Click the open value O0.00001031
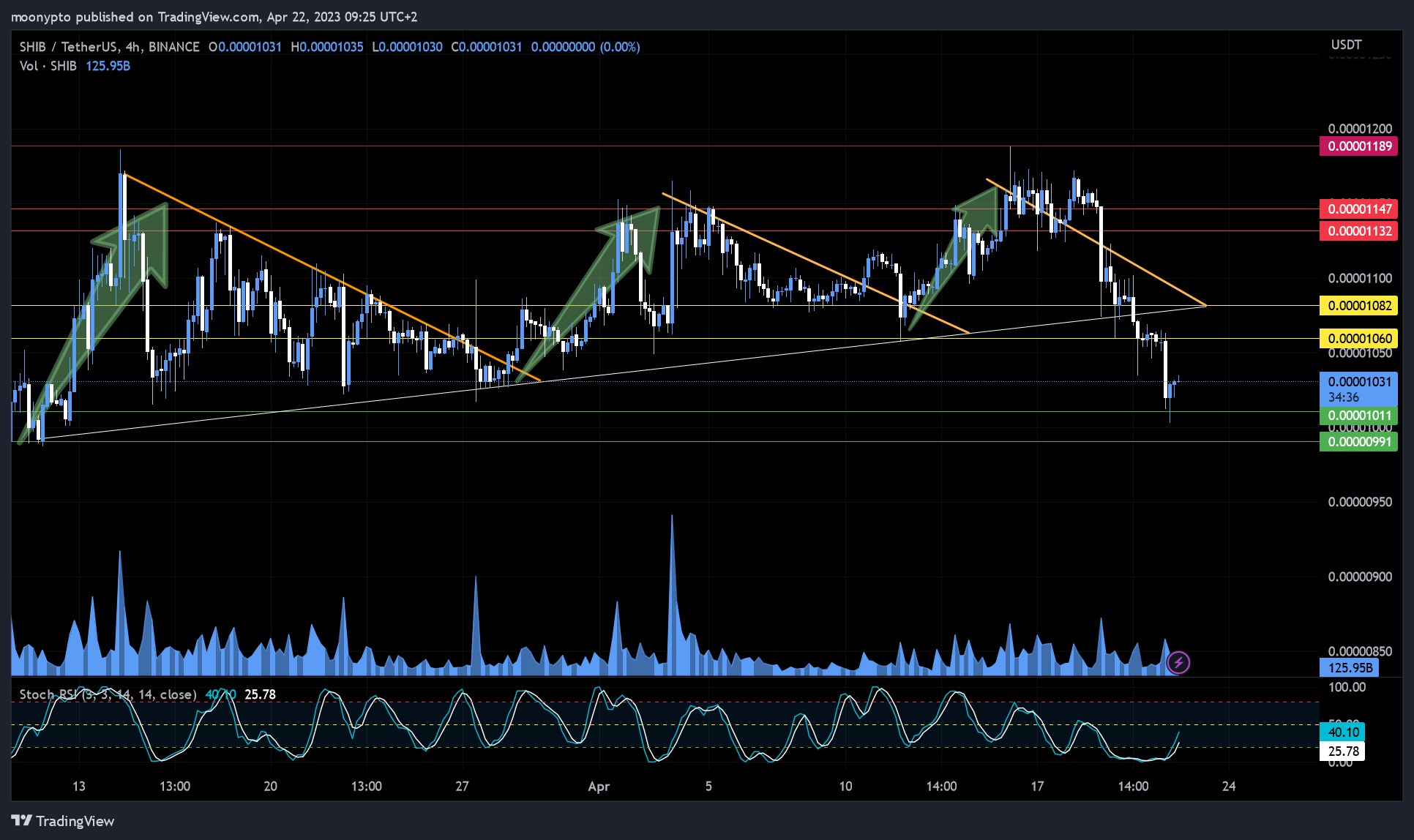This screenshot has height=840, width=1414. click(245, 47)
